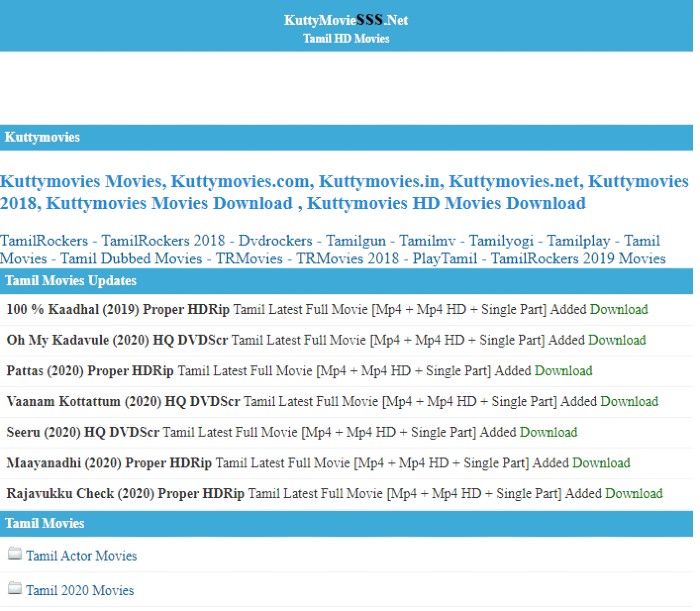Screen dimensions: 700x611
Task: Download Vaanam Kottattum (2020) movie
Action: tap(629, 401)
